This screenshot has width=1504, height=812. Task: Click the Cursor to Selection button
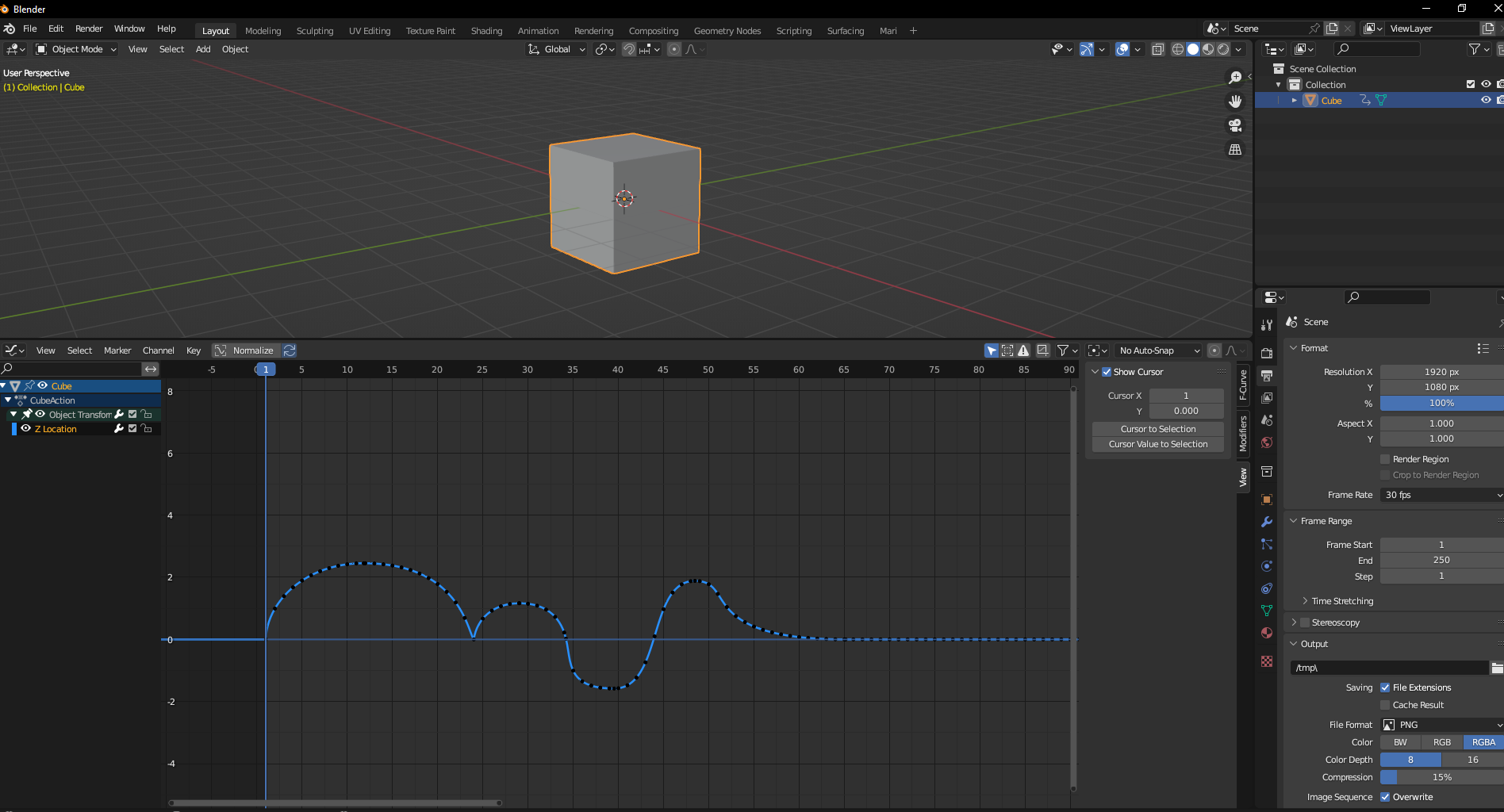[x=1158, y=429]
